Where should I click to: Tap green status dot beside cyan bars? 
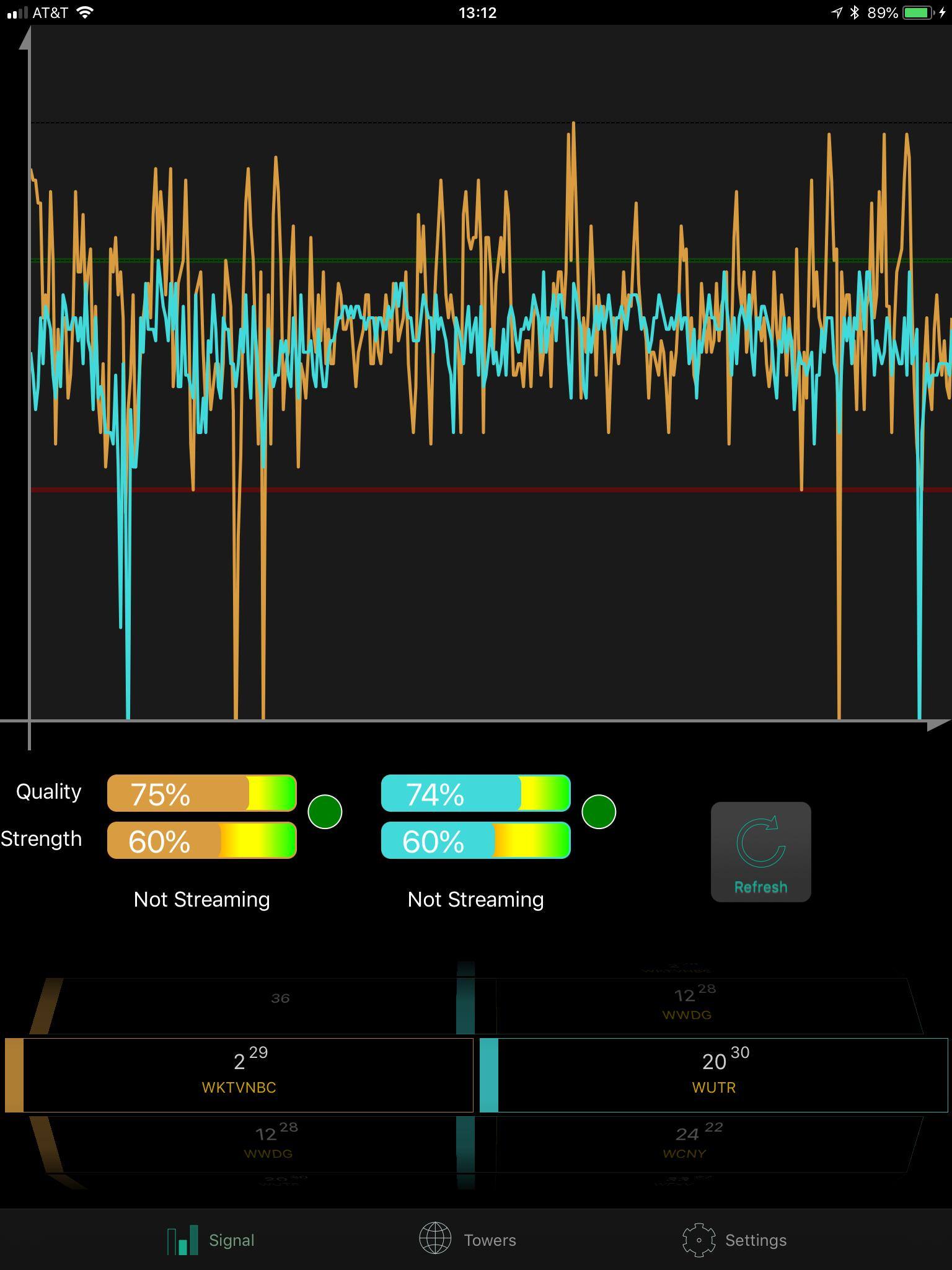point(599,812)
